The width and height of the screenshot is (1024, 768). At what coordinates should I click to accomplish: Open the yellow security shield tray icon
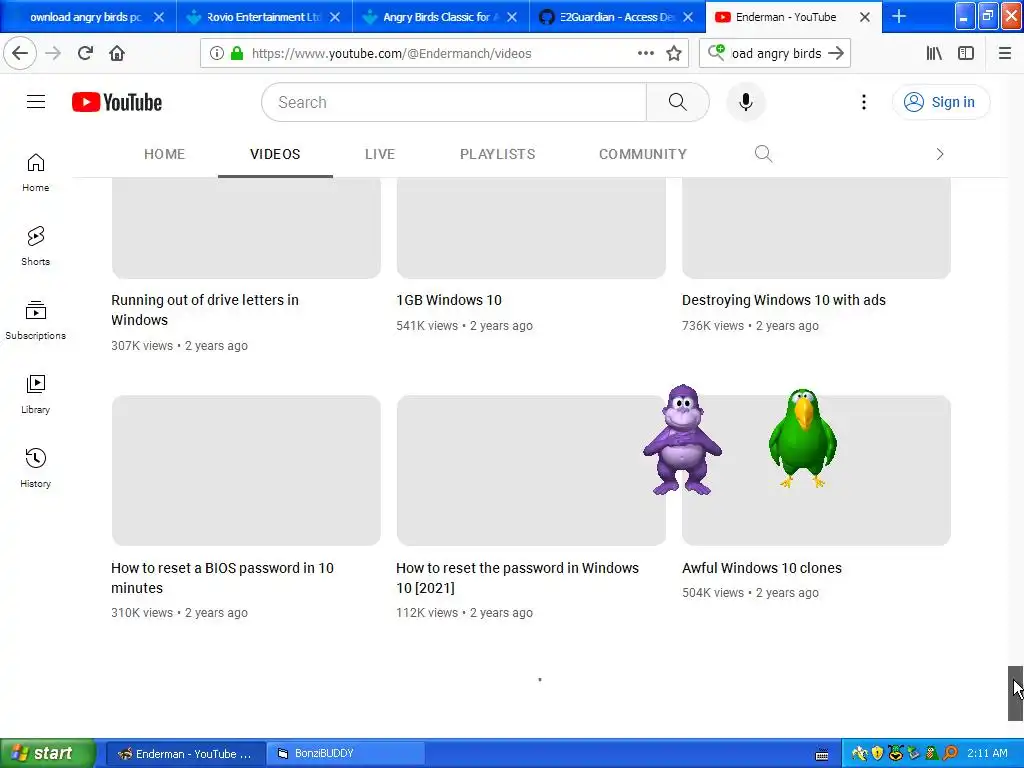coord(877,754)
